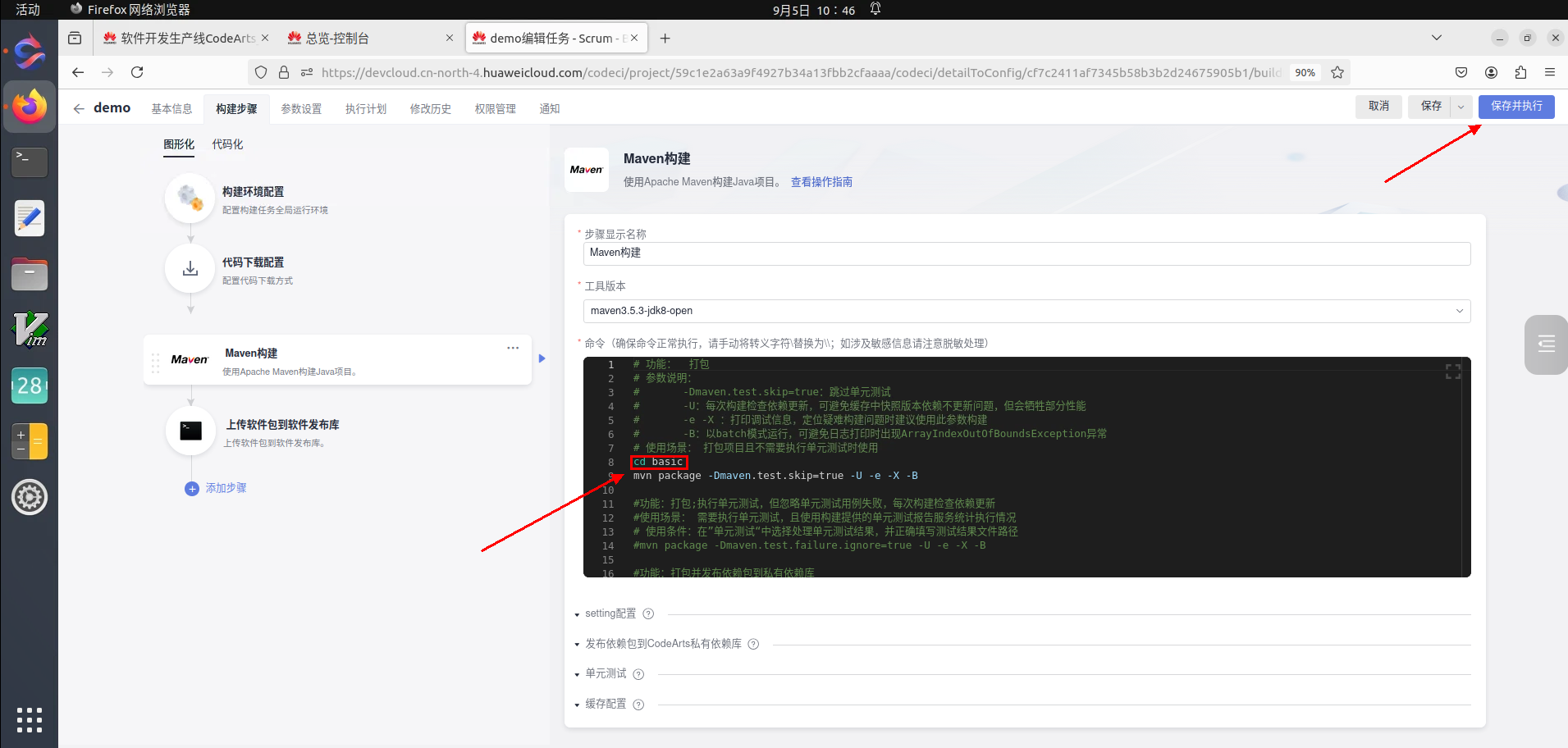Switch to the 总览-控制台 browser tab

[370, 39]
